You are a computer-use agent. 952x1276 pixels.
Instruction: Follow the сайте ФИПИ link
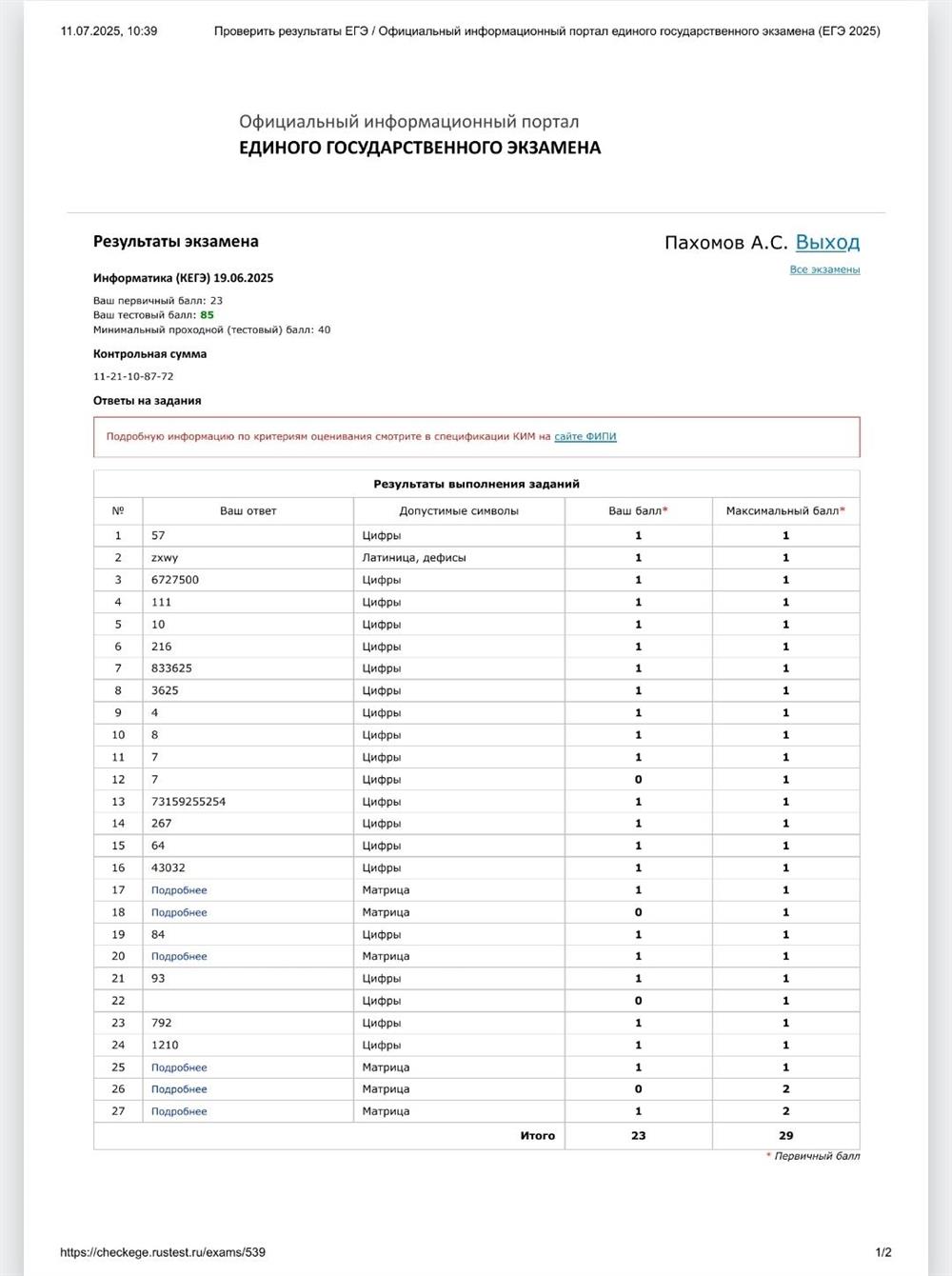click(x=585, y=437)
